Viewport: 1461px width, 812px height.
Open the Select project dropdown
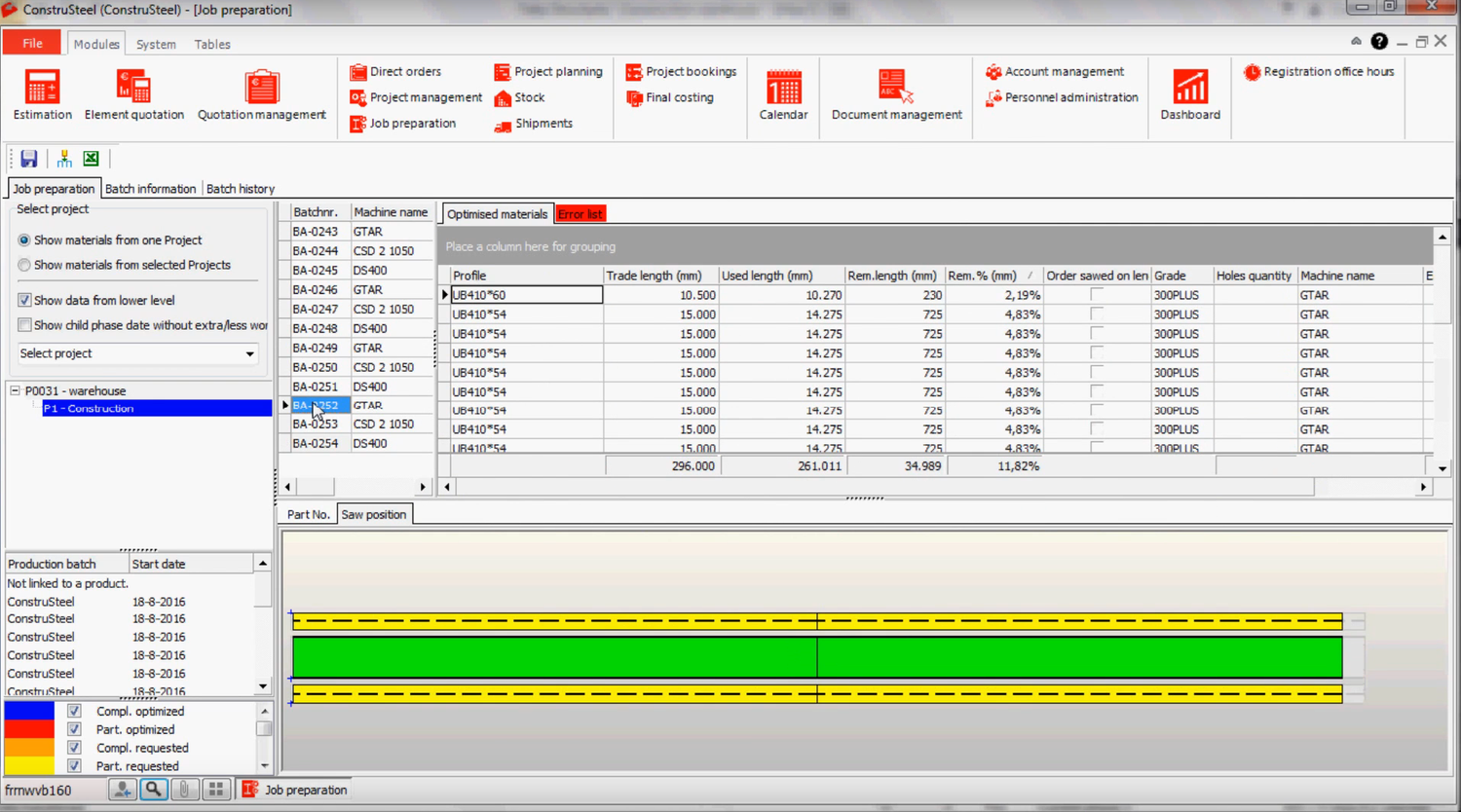point(249,353)
